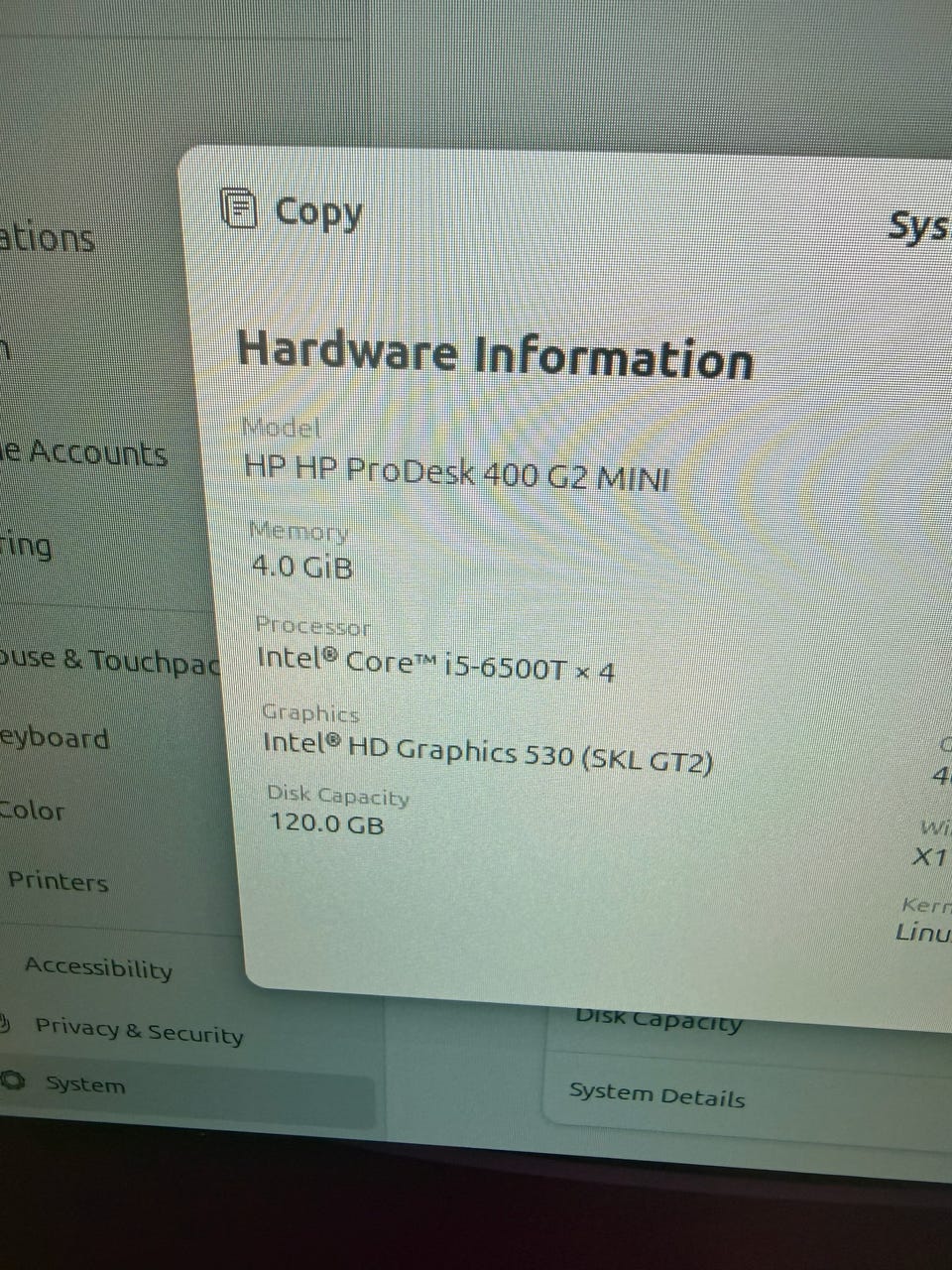Copy the hardware information to clipboard
Screen dimensions: 952x1270
click(x=292, y=210)
